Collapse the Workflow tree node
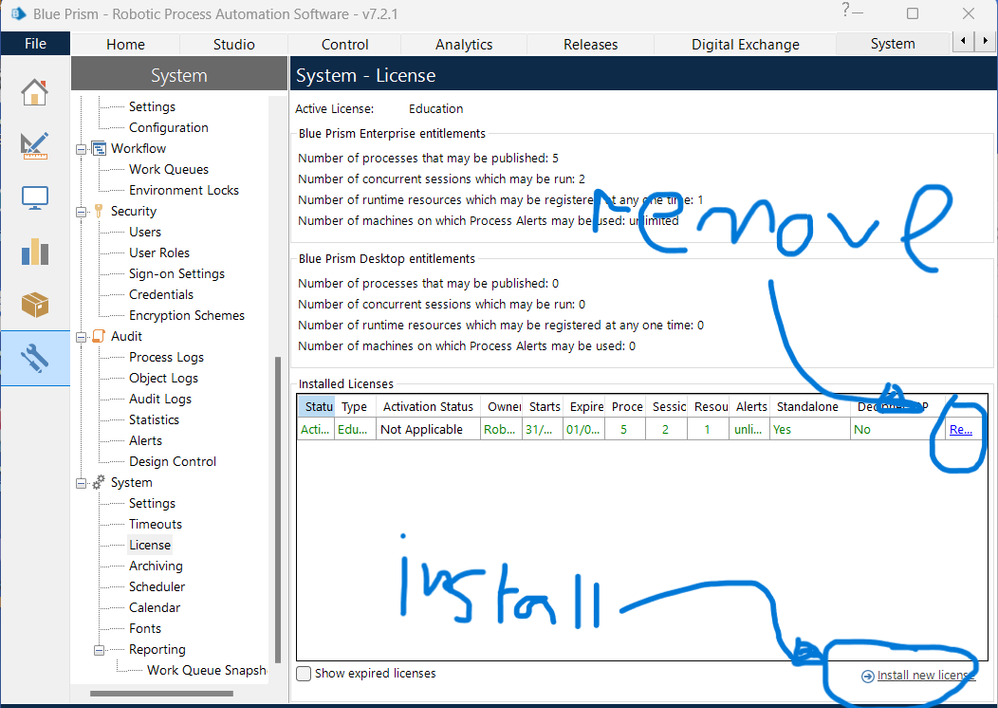 click(81, 149)
